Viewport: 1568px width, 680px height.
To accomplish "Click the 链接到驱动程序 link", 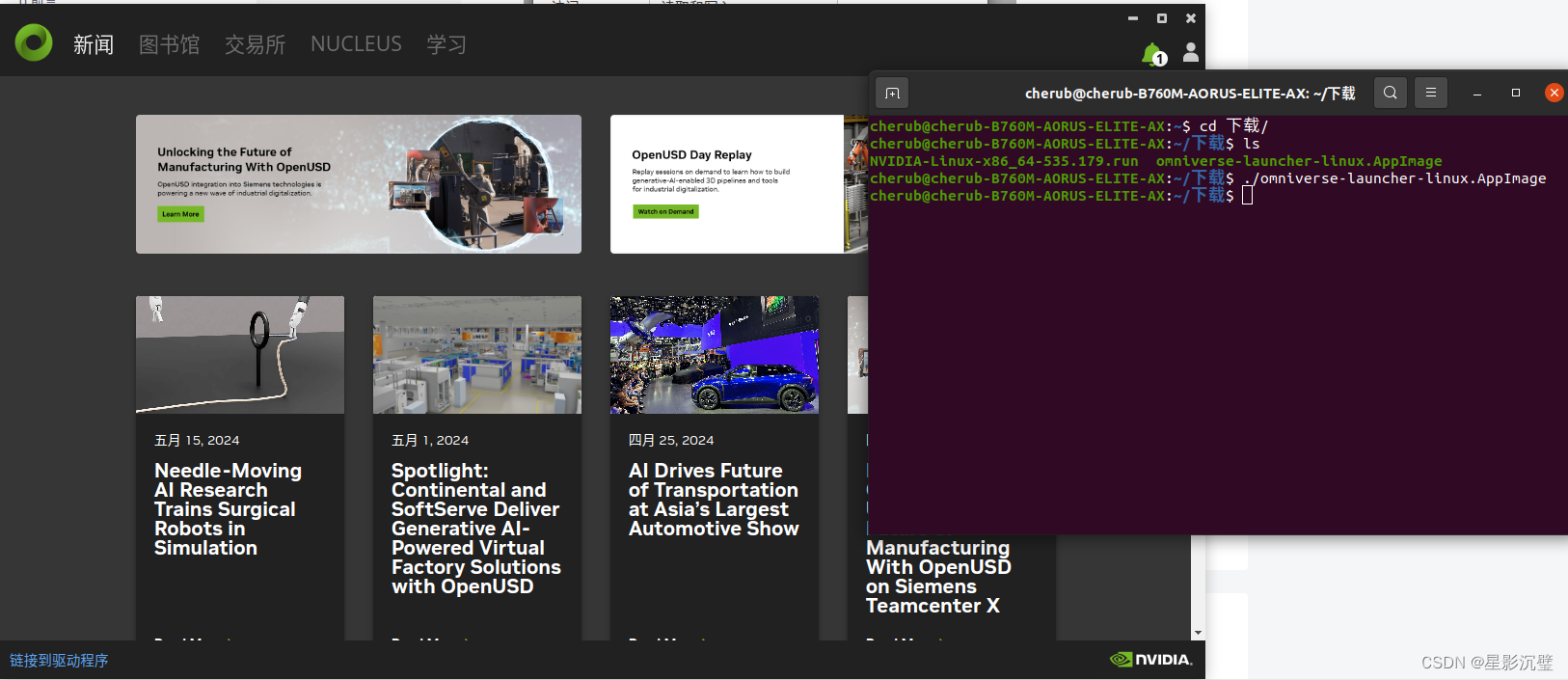I will click(x=59, y=661).
